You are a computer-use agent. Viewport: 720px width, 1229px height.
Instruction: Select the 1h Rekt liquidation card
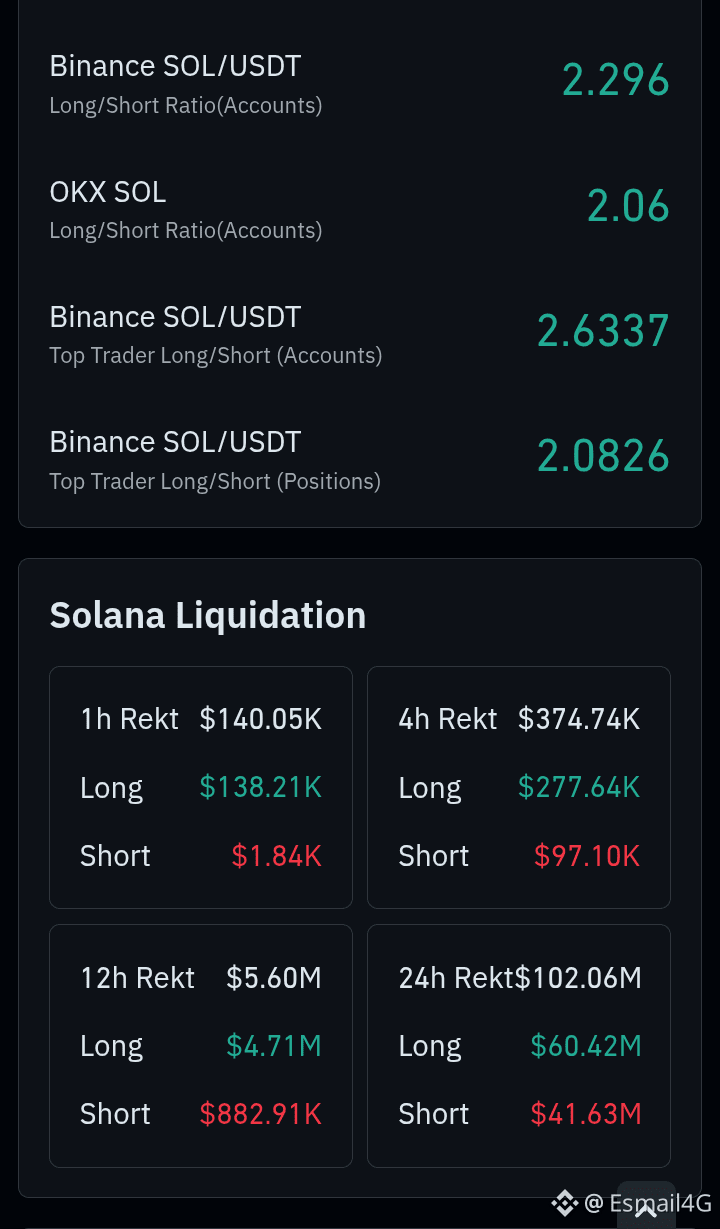click(201, 787)
